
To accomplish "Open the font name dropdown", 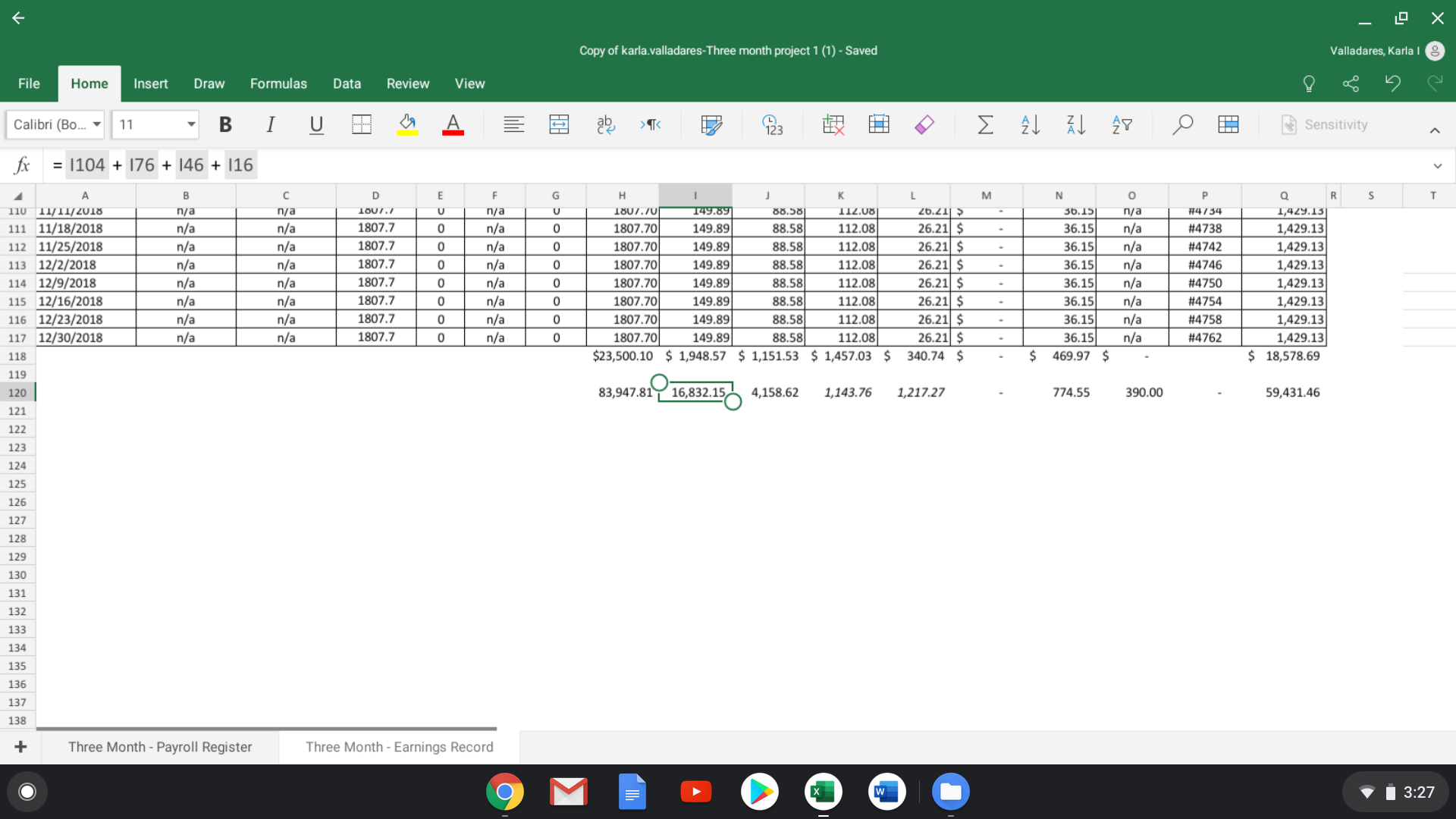I will click(x=96, y=124).
